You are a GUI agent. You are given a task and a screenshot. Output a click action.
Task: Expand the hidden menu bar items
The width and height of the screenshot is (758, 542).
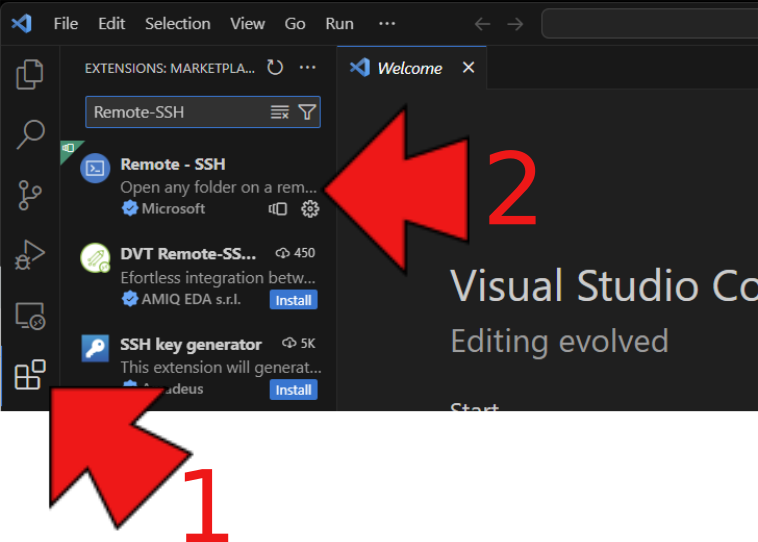point(387,23)
